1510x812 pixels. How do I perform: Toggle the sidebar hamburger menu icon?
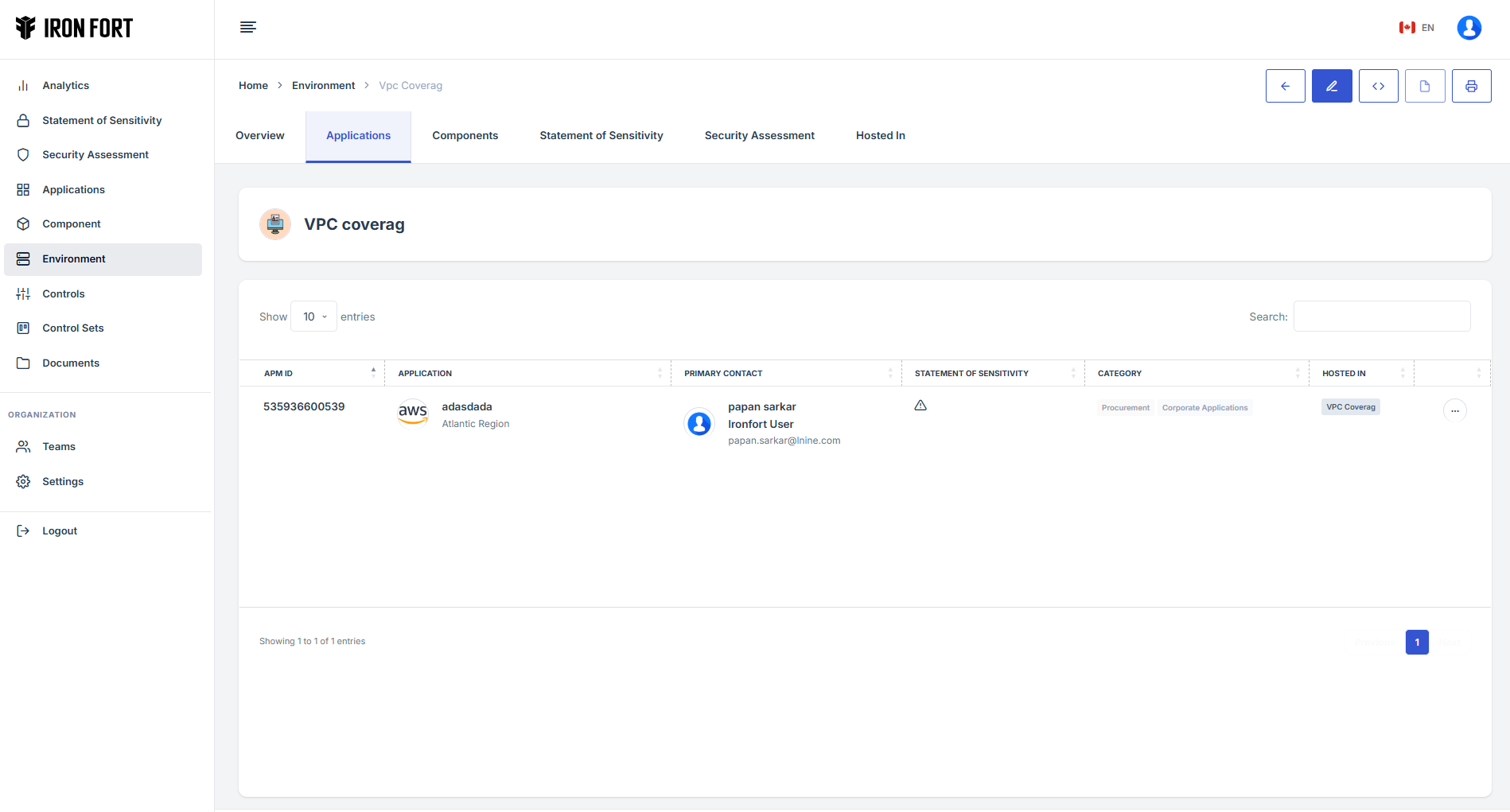point(248,28)
